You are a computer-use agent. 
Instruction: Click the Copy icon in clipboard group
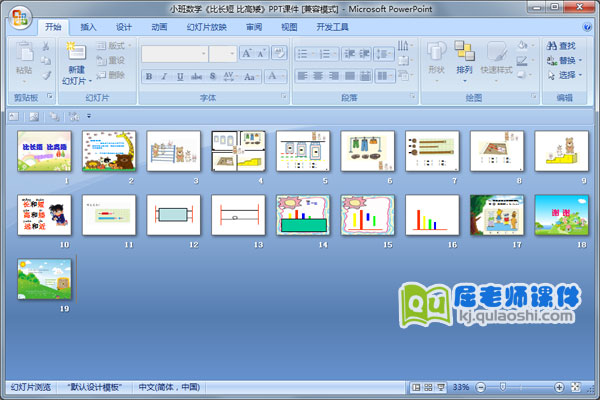(46, 60)
